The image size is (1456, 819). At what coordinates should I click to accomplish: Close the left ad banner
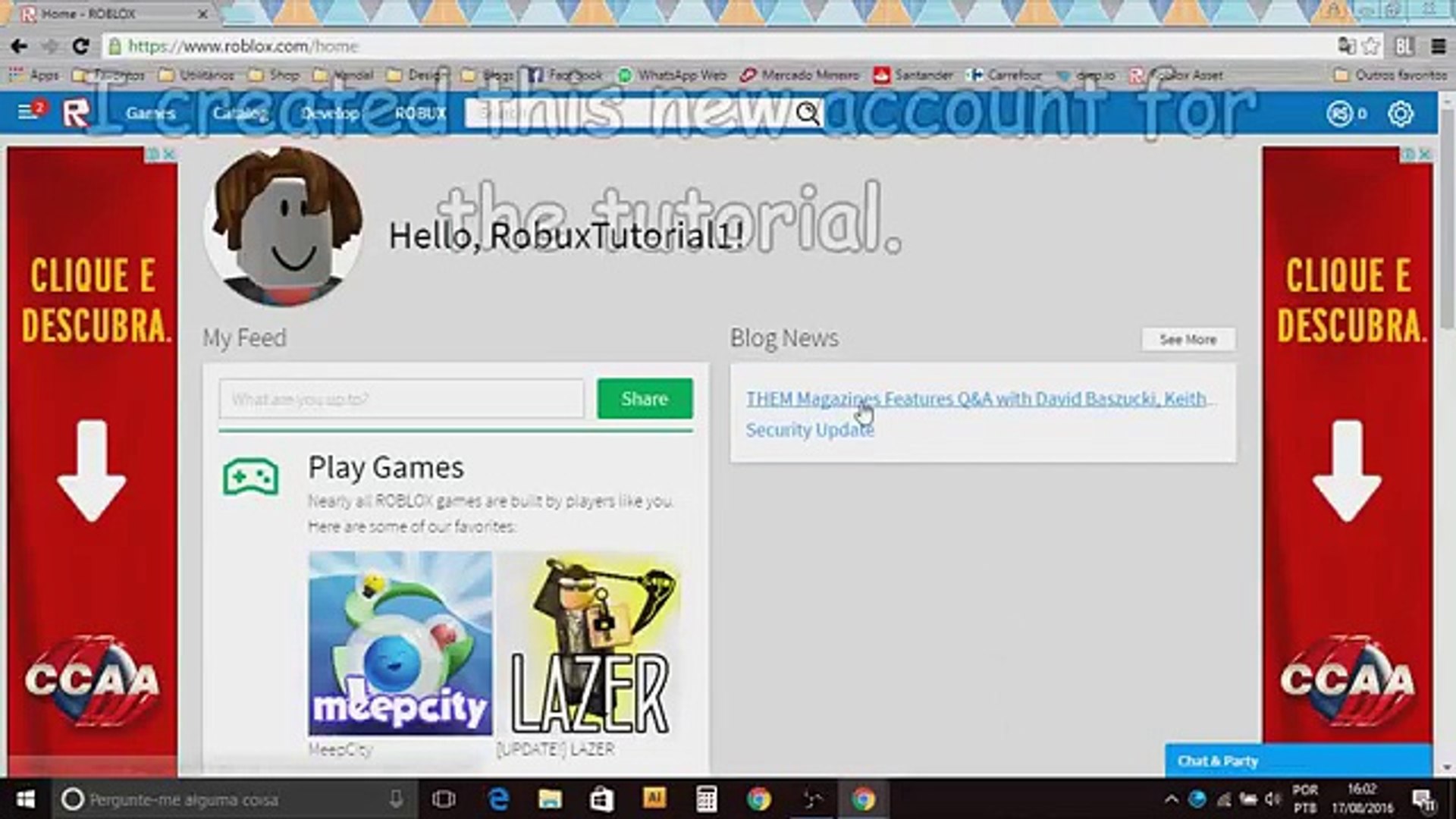[x=170, y=154]
